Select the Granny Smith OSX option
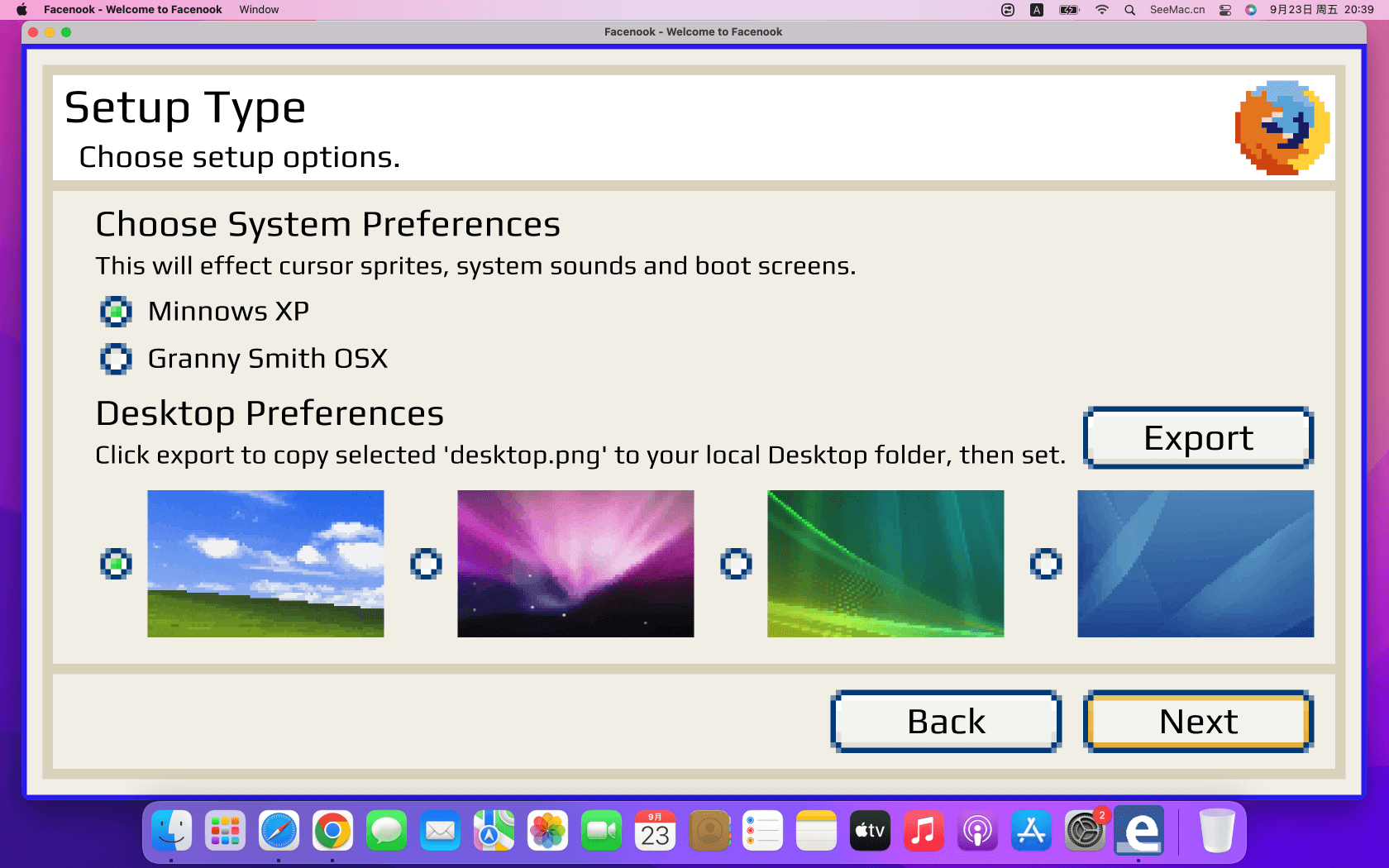The height and width of the screenshot is (868, 1389). [116, 359]
